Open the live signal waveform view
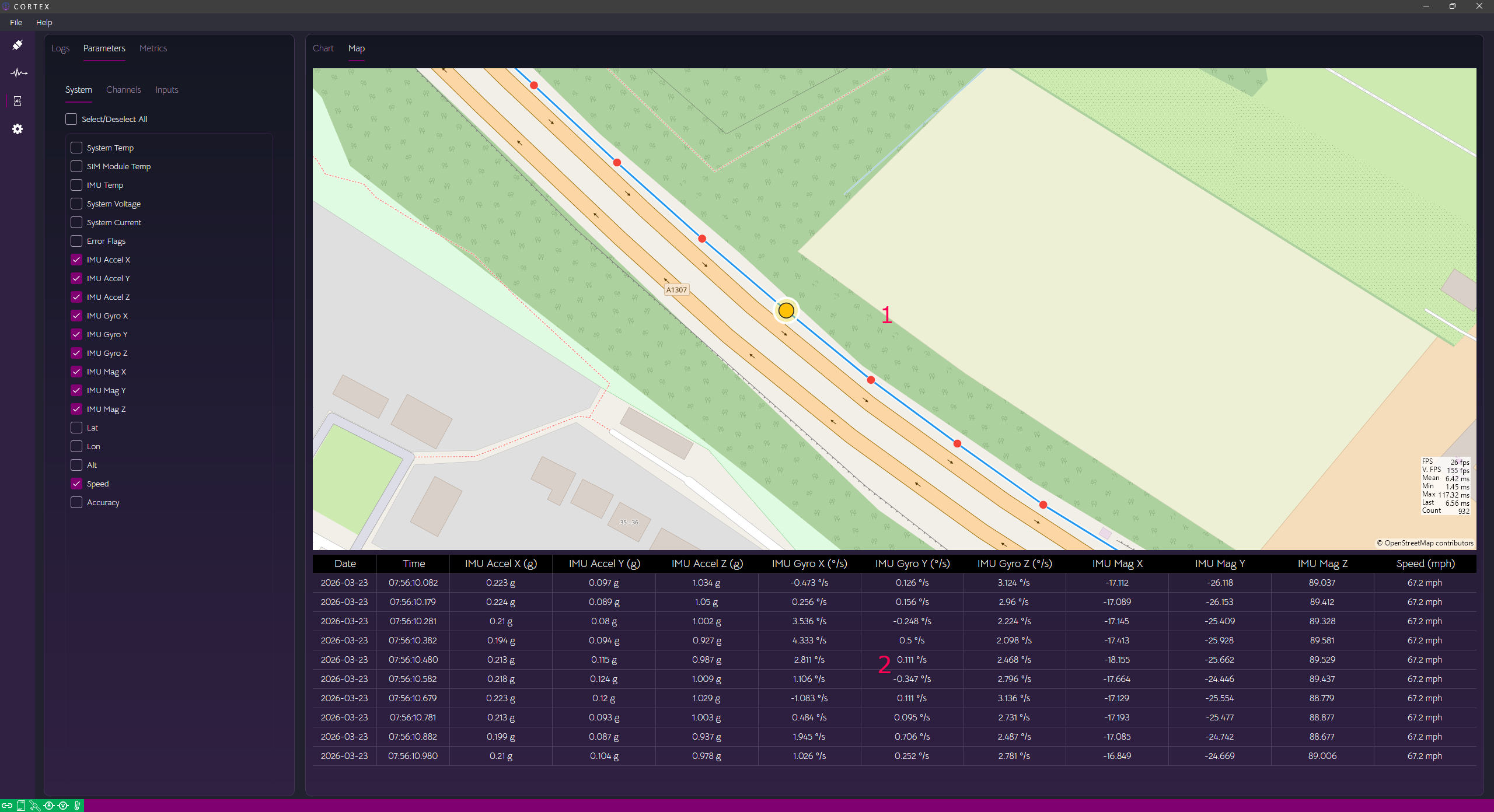Image resolution: width=1494 pixels, height=812 pixels. pos(18,73)
